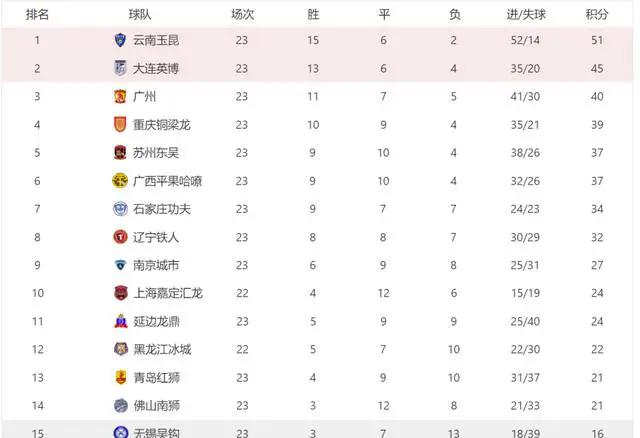Click the 排名 header label

[37, 15]
